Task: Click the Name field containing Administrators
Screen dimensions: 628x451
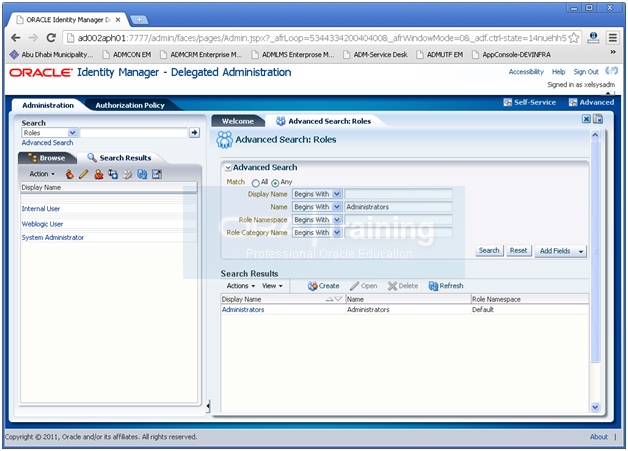Action: click(x=399, y=207)
